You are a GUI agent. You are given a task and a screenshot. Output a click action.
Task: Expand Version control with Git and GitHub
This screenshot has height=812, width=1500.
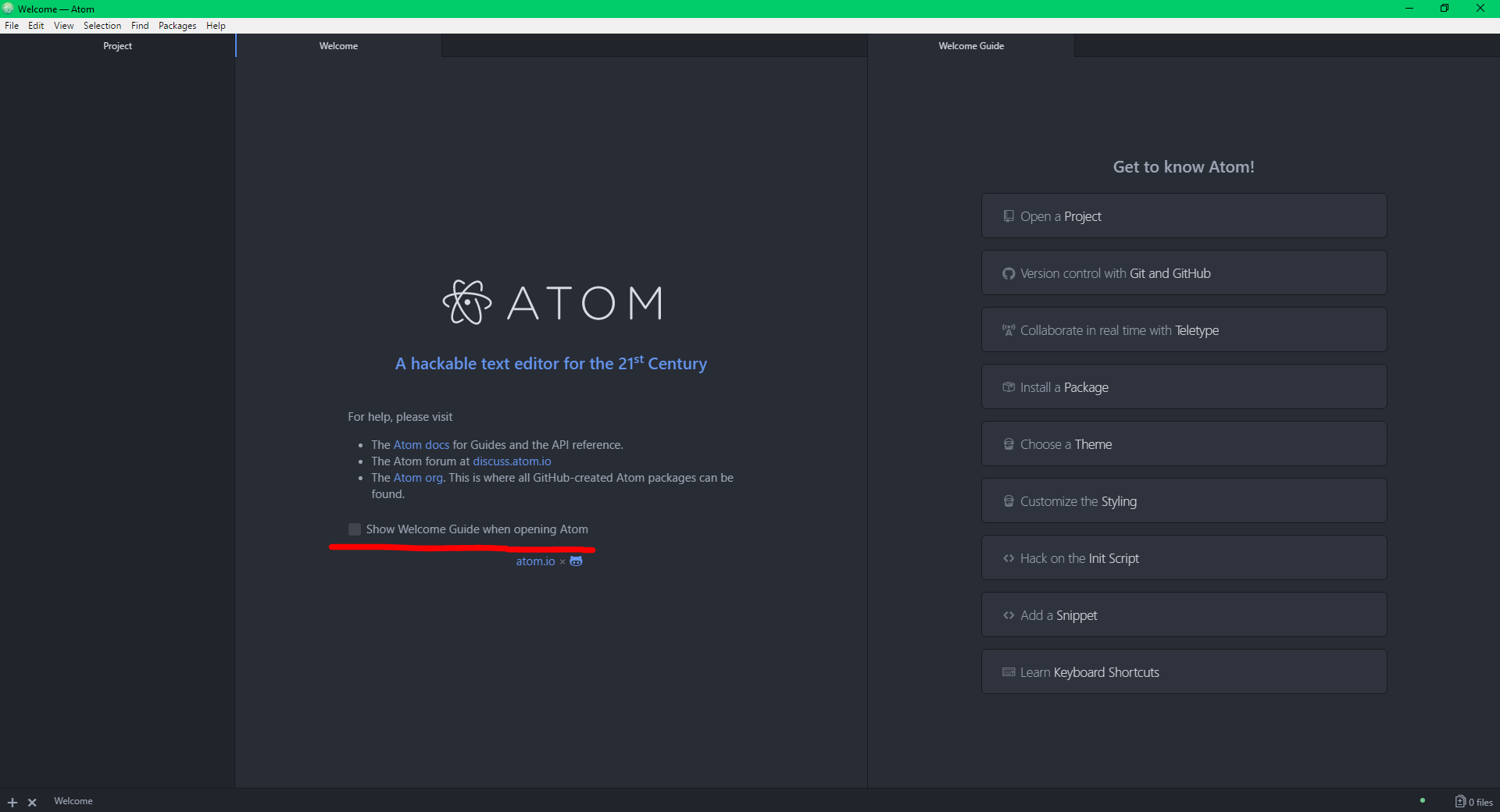[x=1184, y=273]
